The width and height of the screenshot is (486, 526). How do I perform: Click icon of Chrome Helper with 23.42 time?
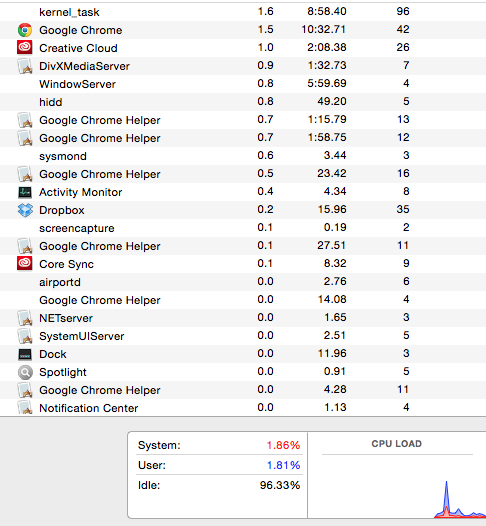coord(25,174)
